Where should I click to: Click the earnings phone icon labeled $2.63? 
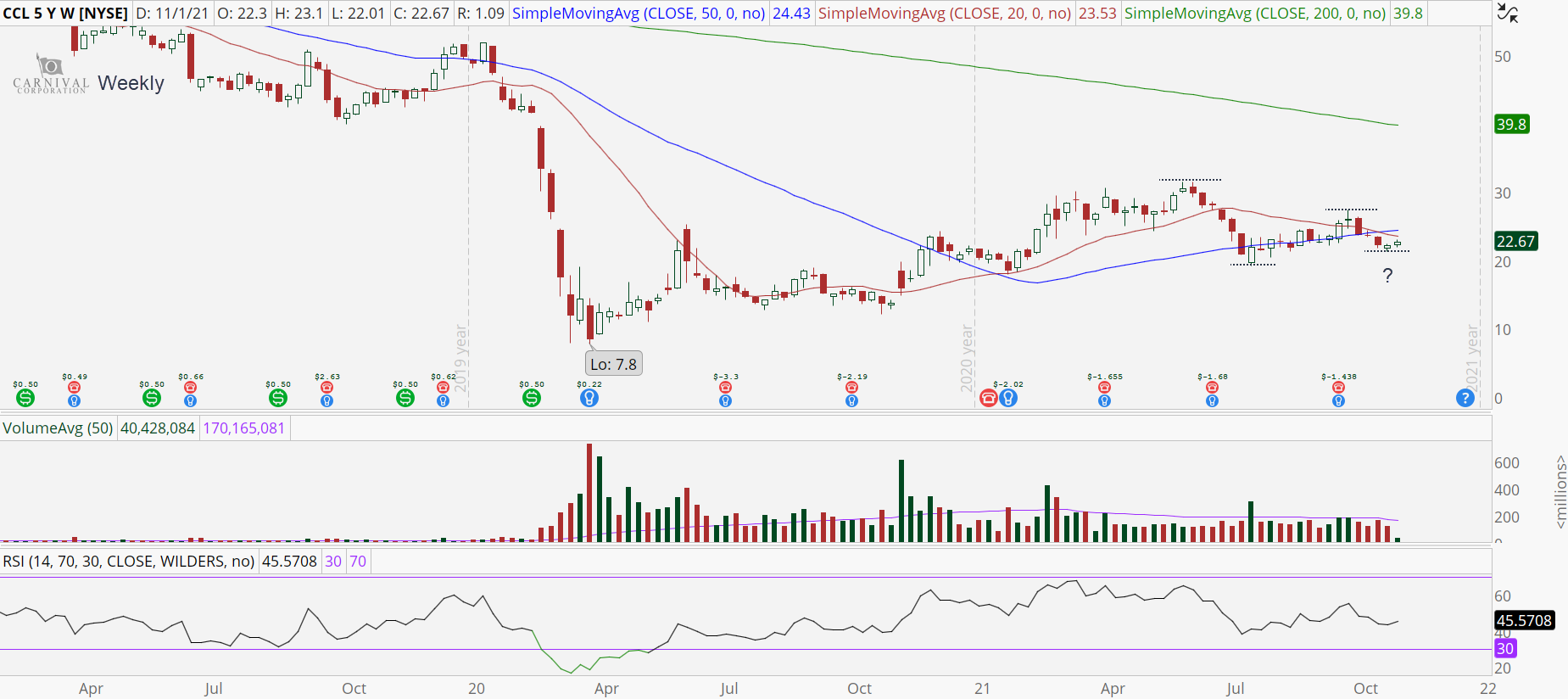[326, 388]
